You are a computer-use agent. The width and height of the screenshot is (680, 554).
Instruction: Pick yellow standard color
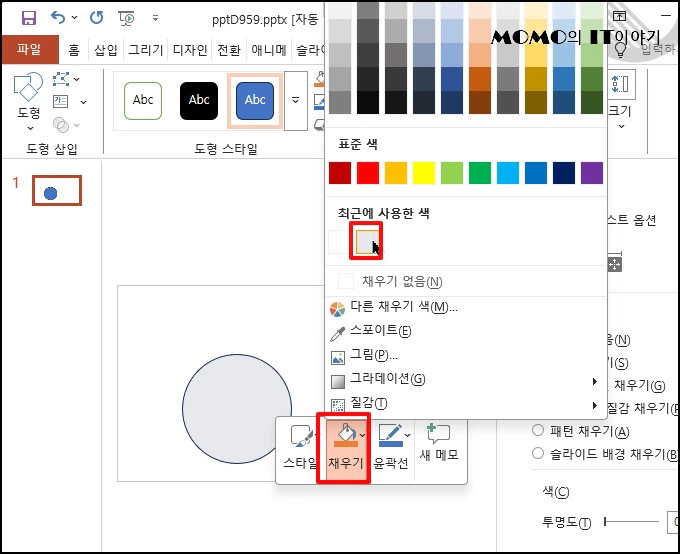[424, 173]
